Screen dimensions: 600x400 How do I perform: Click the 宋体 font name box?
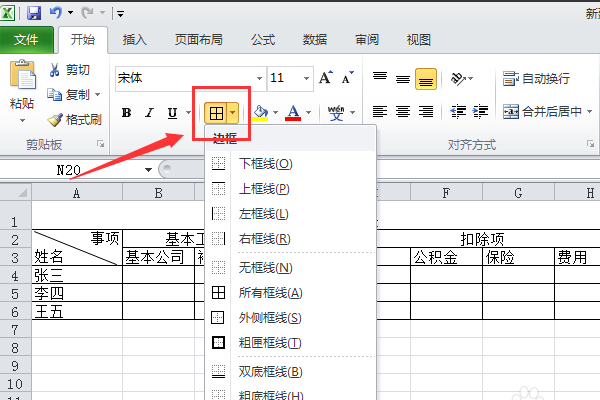pos(185,78)
